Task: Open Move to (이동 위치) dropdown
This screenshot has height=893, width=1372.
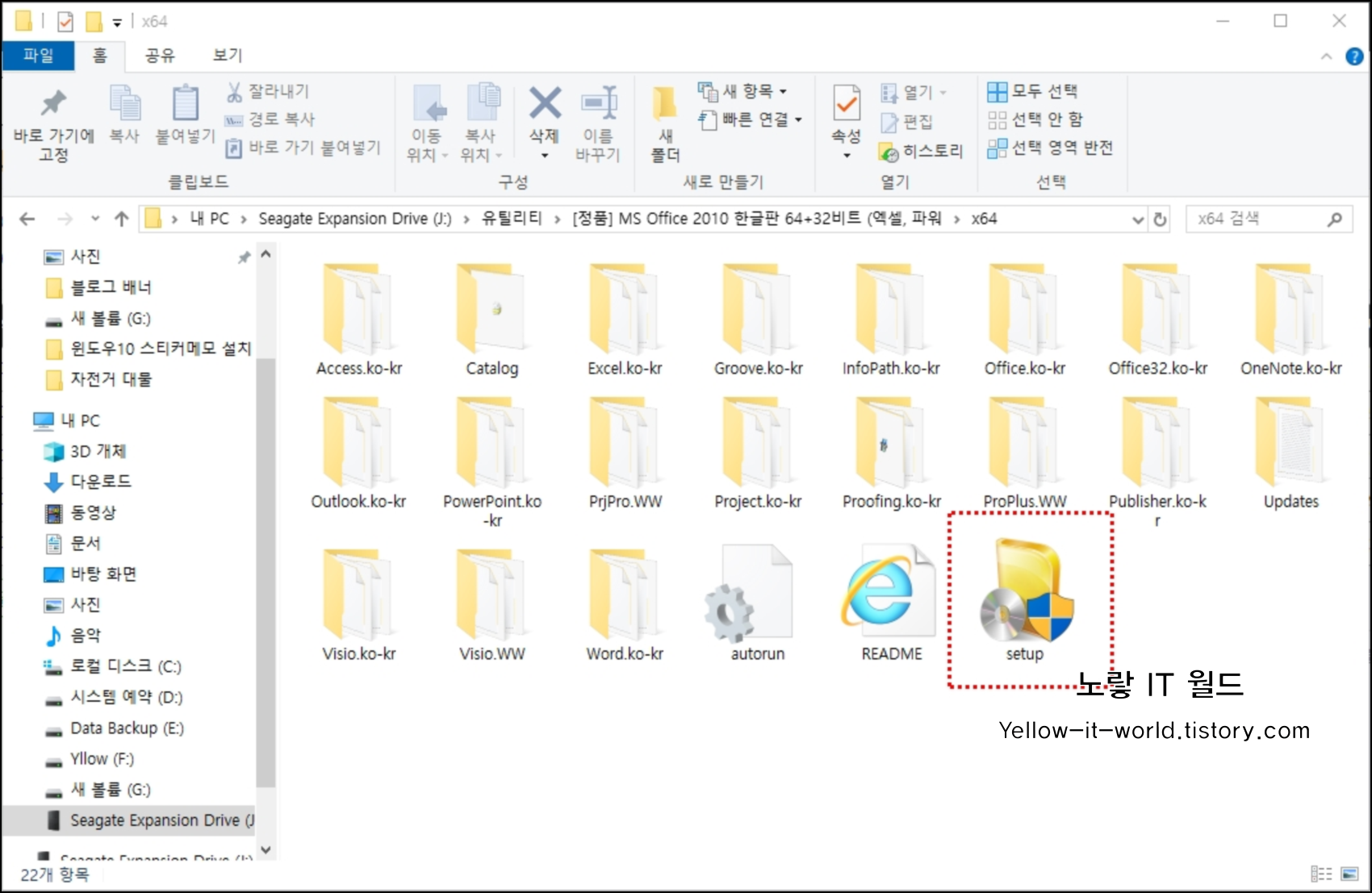Action: click(x=427, y=123)
